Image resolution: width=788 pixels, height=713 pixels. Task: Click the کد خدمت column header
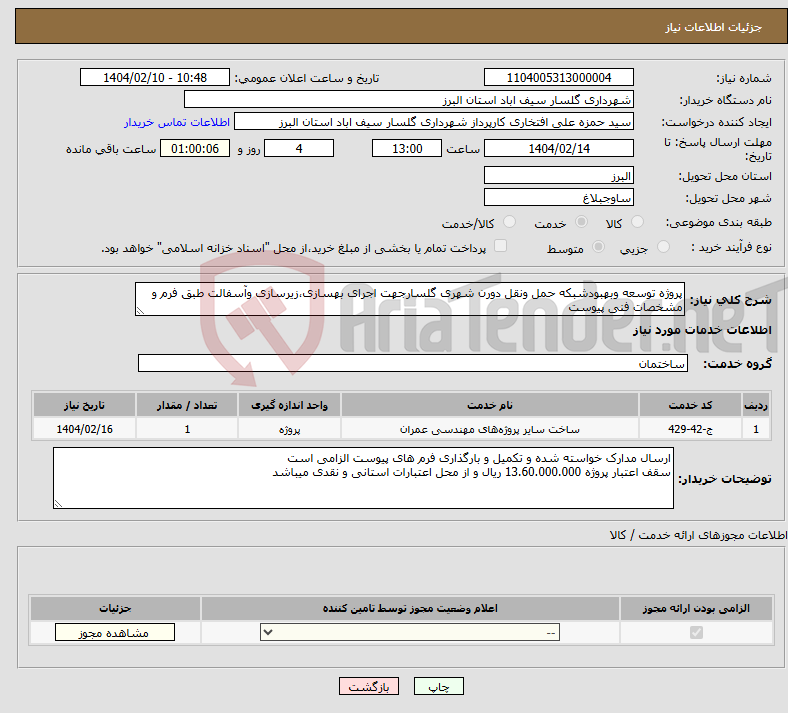pos(691,405)
